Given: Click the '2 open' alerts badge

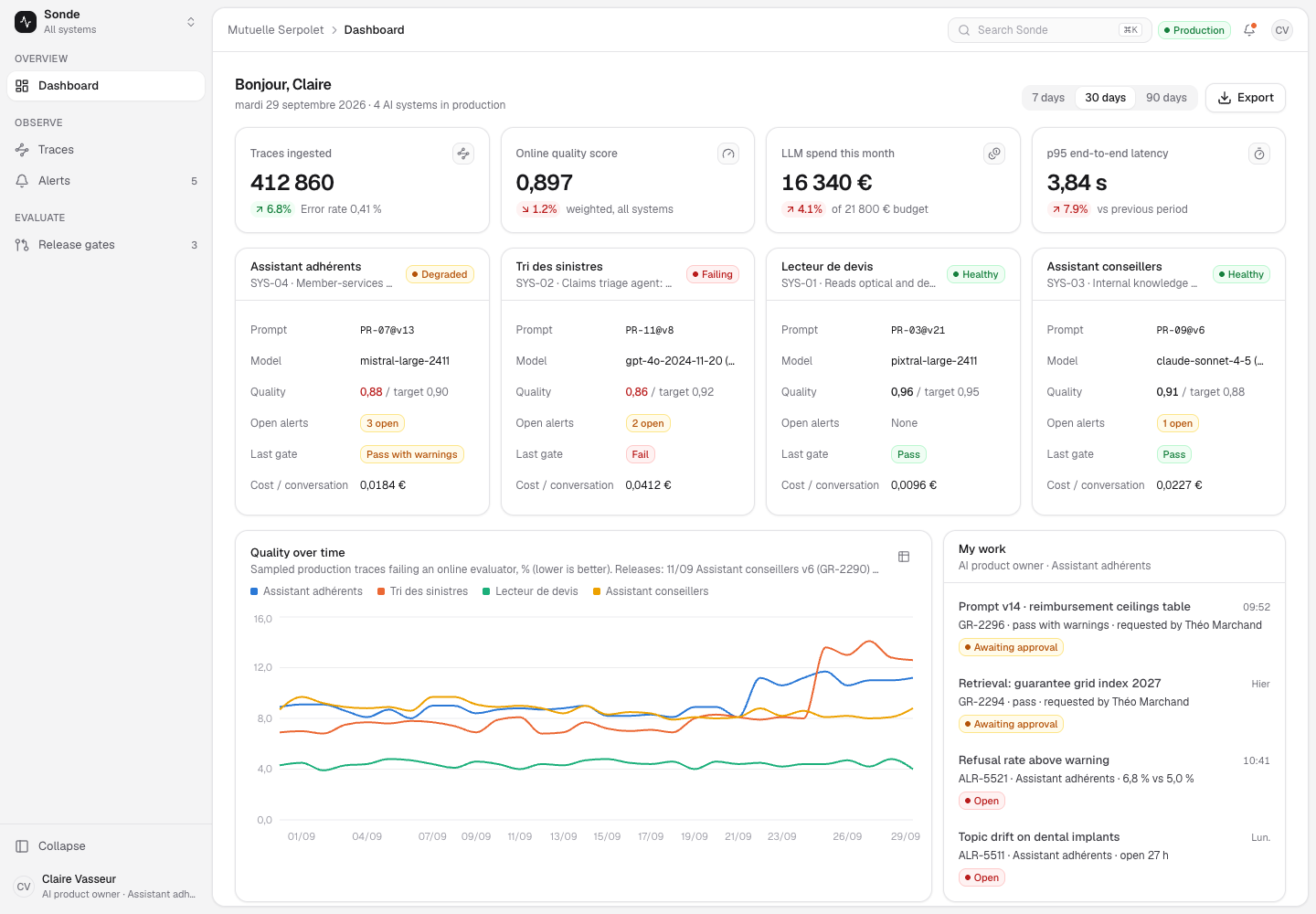Looking at the screenshot, I should [x=648, y=423].
